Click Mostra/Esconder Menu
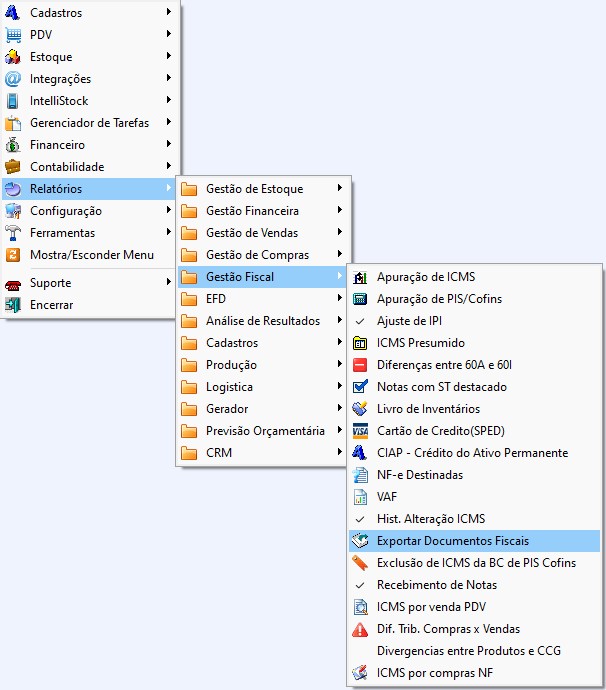The image size is (606, 690). click(x=92, y=255)
